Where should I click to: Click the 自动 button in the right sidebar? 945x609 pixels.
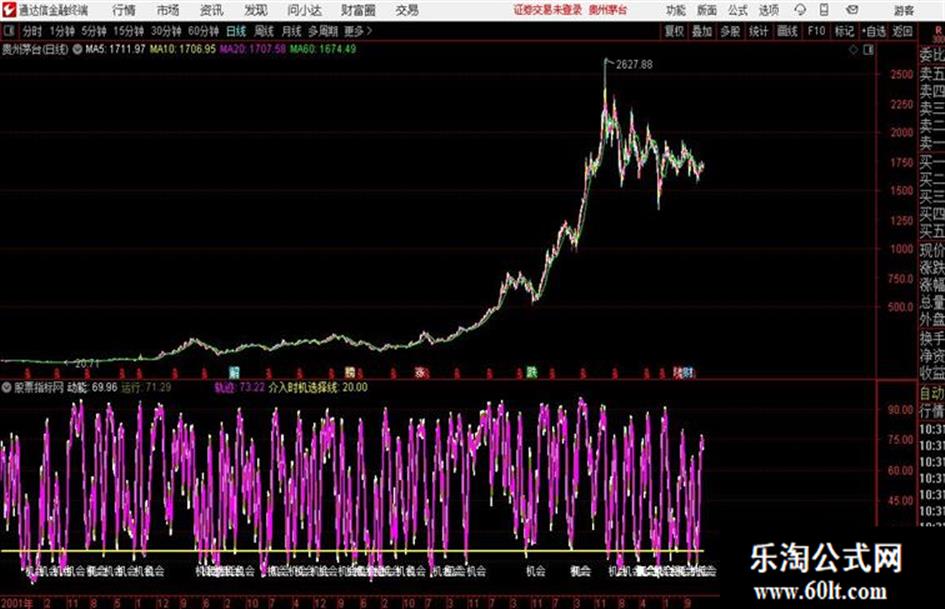click(x=932, y=393)
